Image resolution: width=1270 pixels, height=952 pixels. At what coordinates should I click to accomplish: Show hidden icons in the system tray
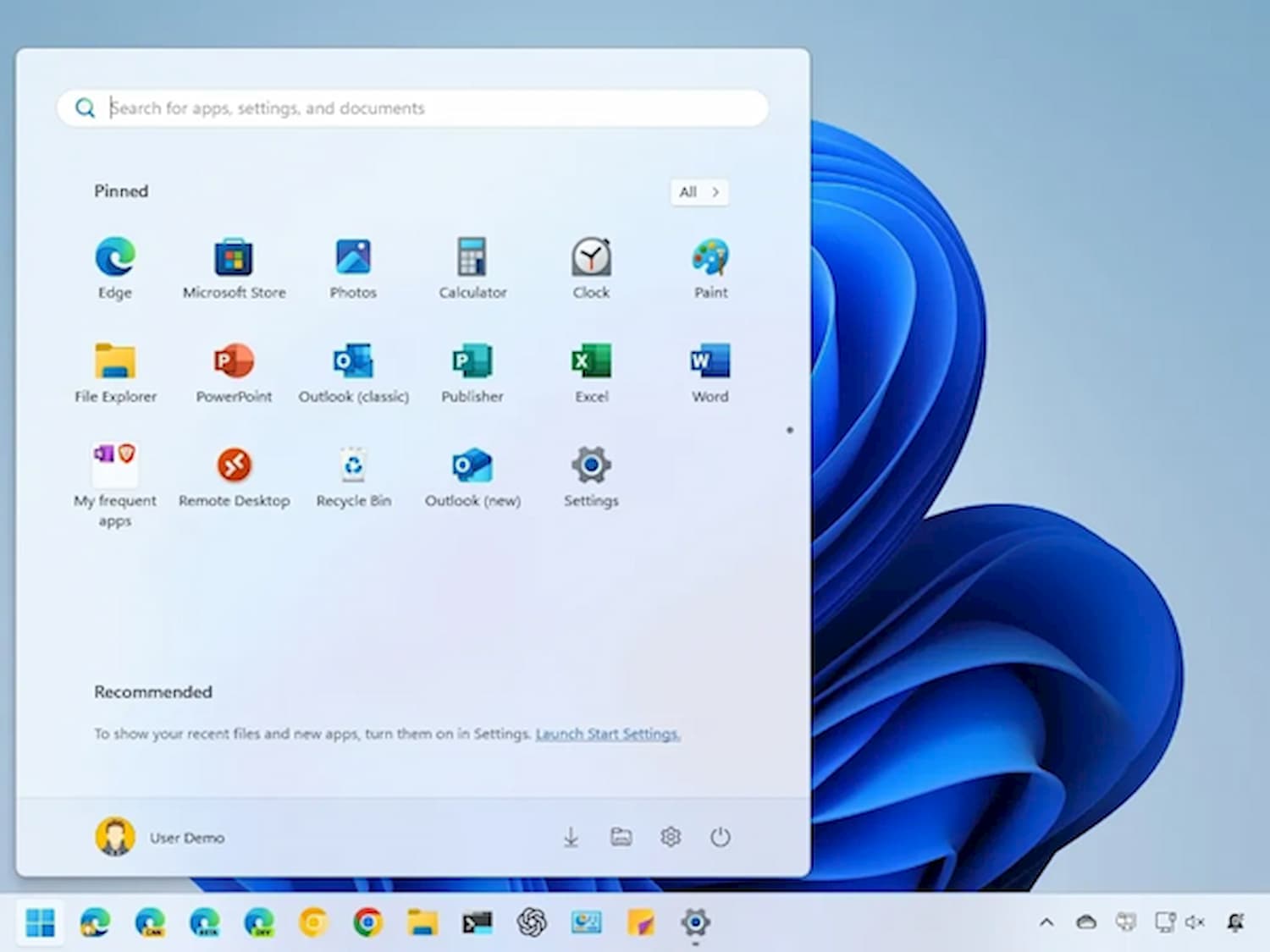point(1047,923)
